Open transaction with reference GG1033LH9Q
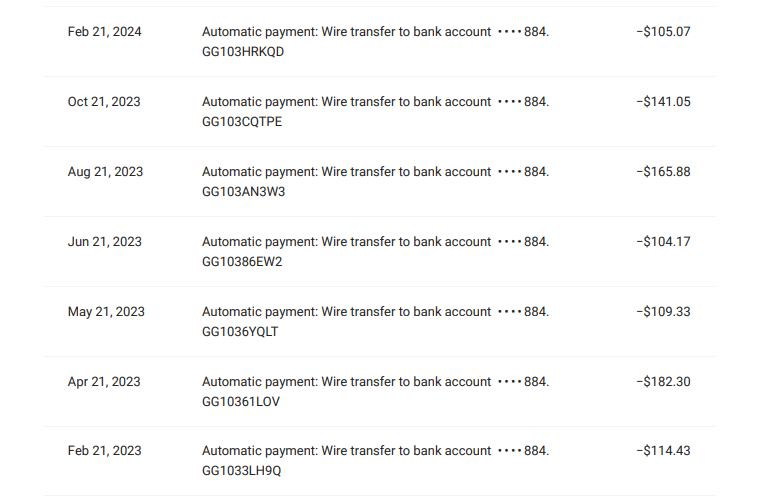The height and width of the screenshot is (502, 762). pos(242,471)
